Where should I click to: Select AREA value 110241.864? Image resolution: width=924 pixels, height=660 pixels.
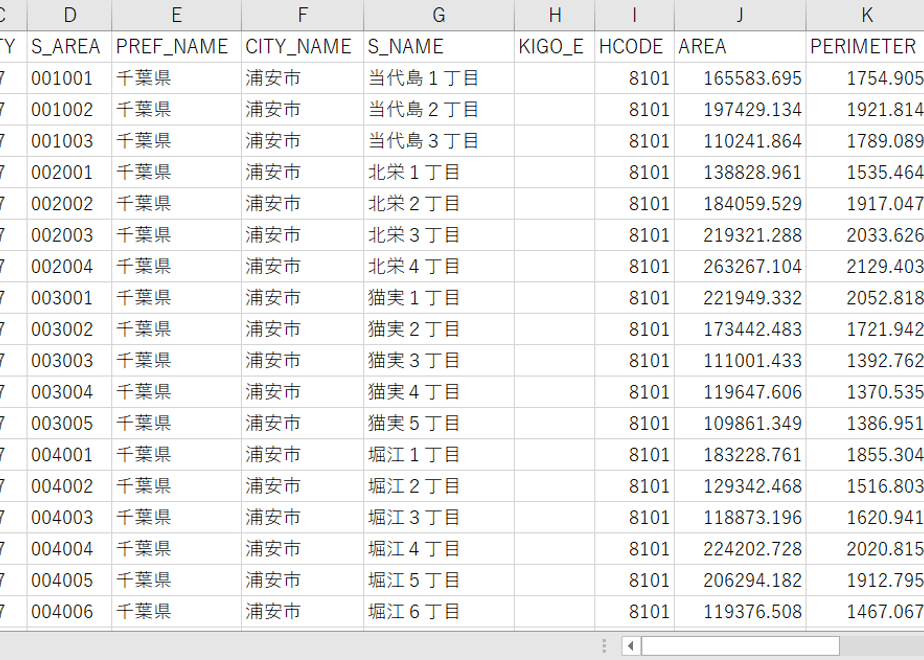[x=740, y=141]
